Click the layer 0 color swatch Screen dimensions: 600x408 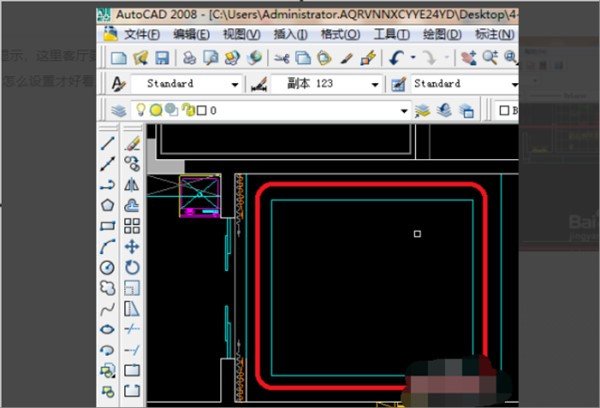tap(200, 110)
